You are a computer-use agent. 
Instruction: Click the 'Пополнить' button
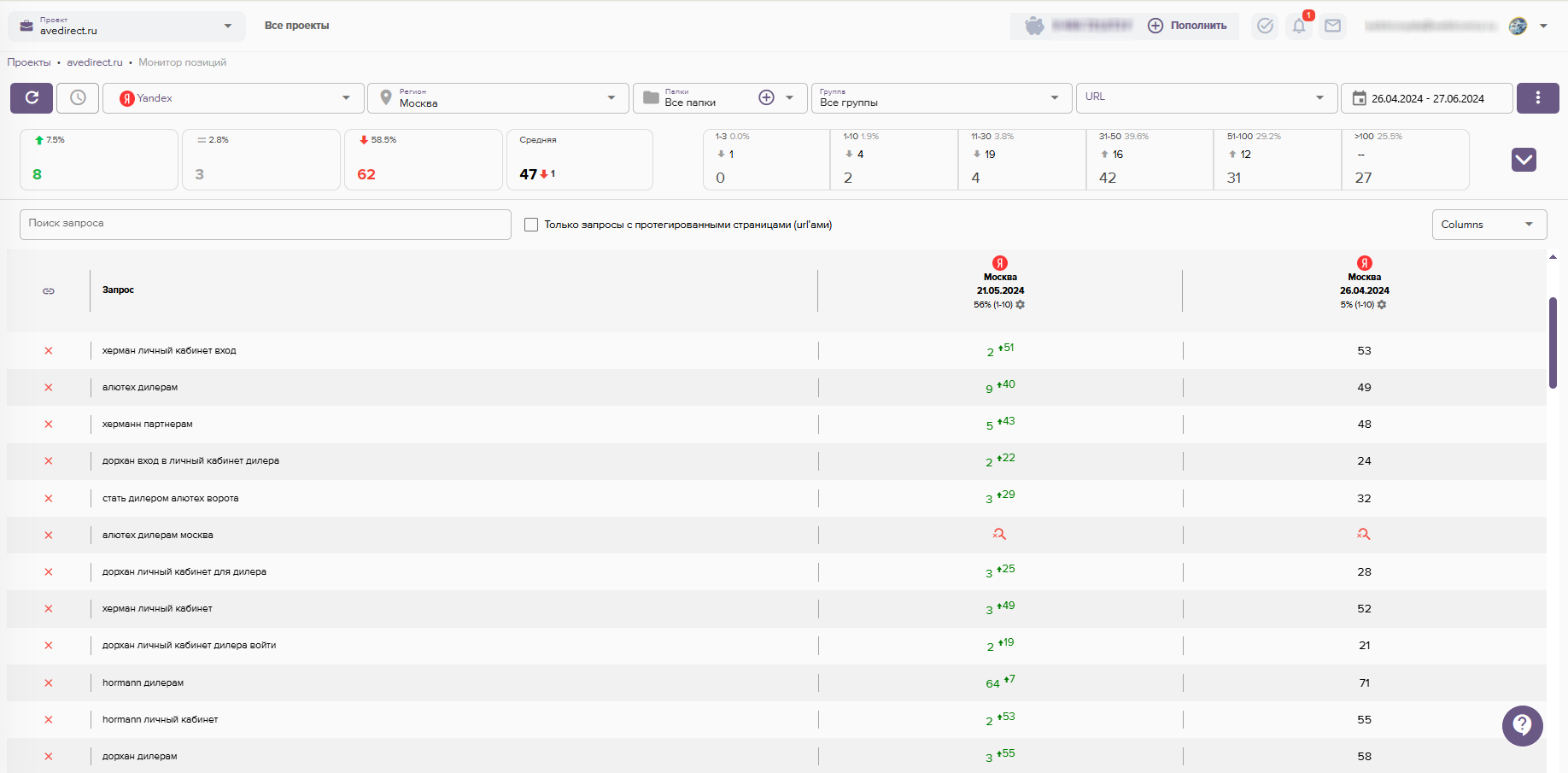click(1187, 26)
